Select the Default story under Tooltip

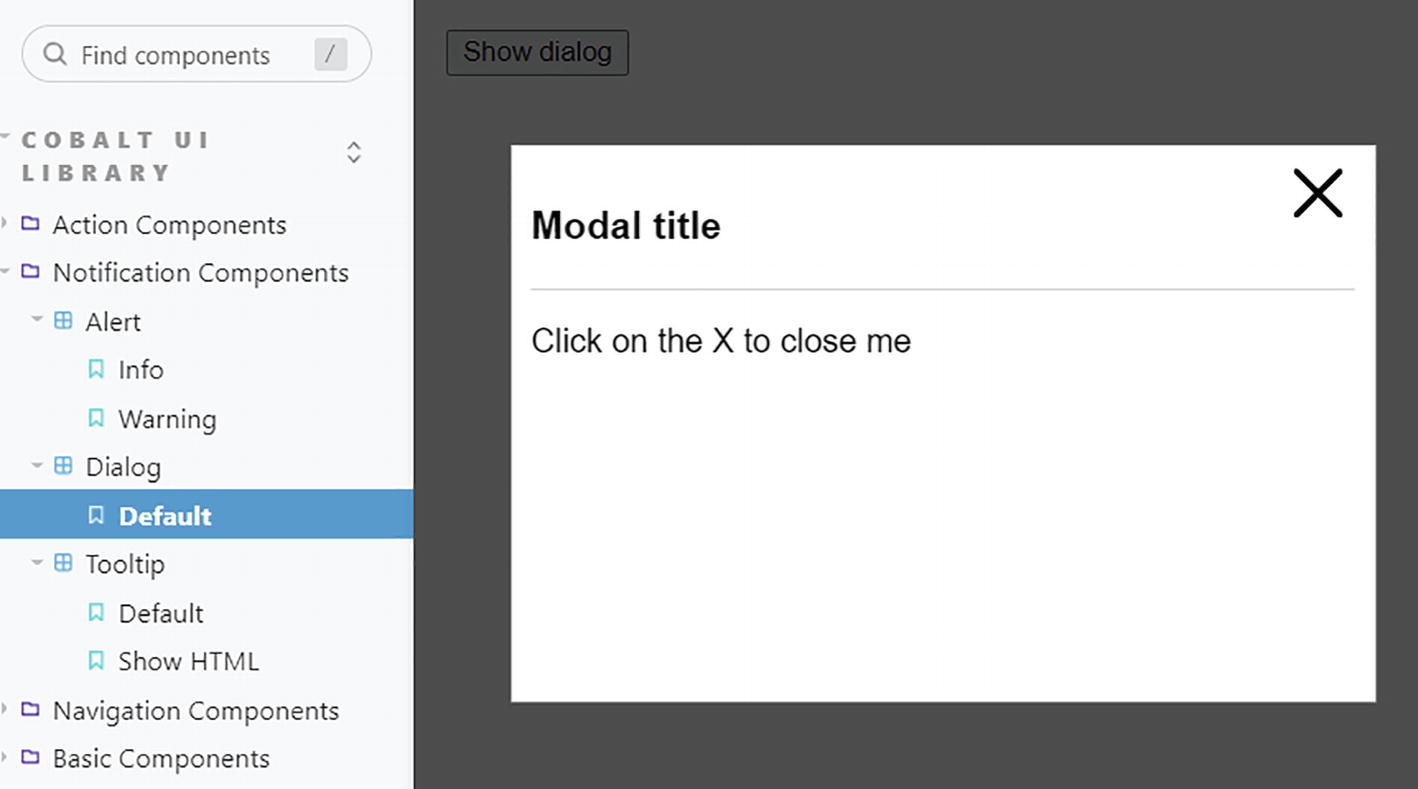click(160, 613)
